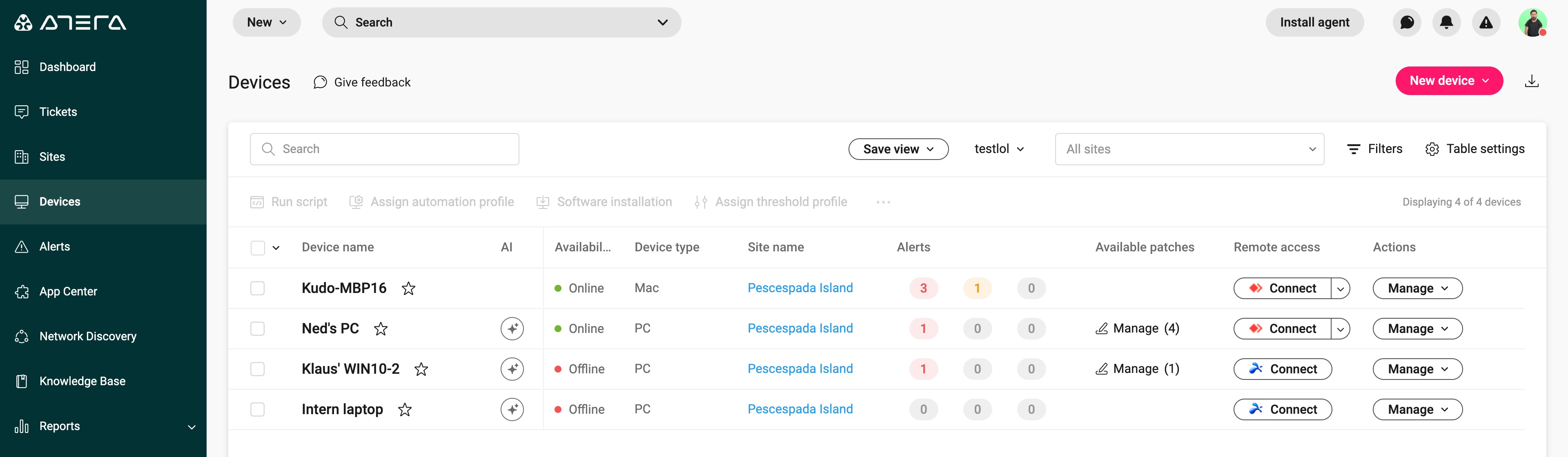The image size is (1568, 457).
Task: Expand Connect options for Ned's PC
Action: (x=1340, y=328)
